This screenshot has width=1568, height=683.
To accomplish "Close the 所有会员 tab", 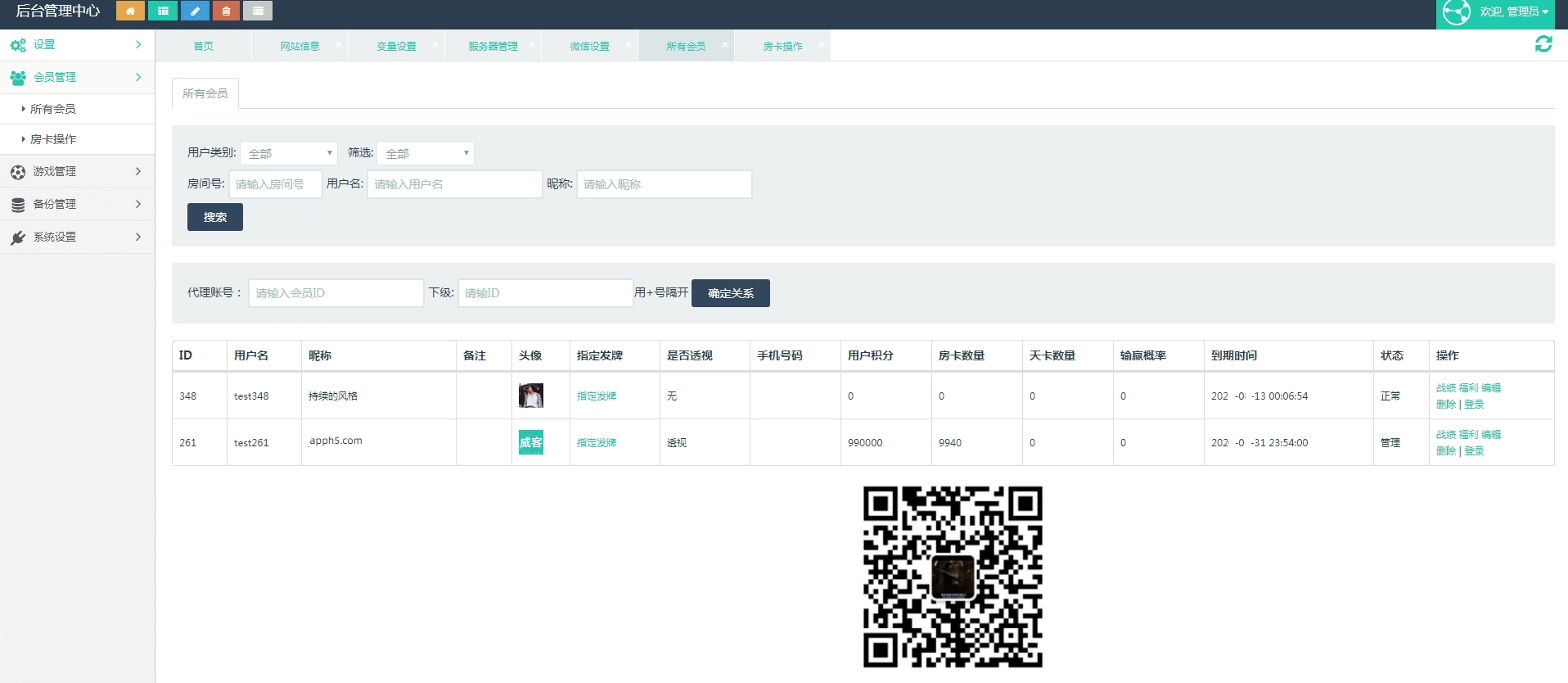I will coord(725,45).
